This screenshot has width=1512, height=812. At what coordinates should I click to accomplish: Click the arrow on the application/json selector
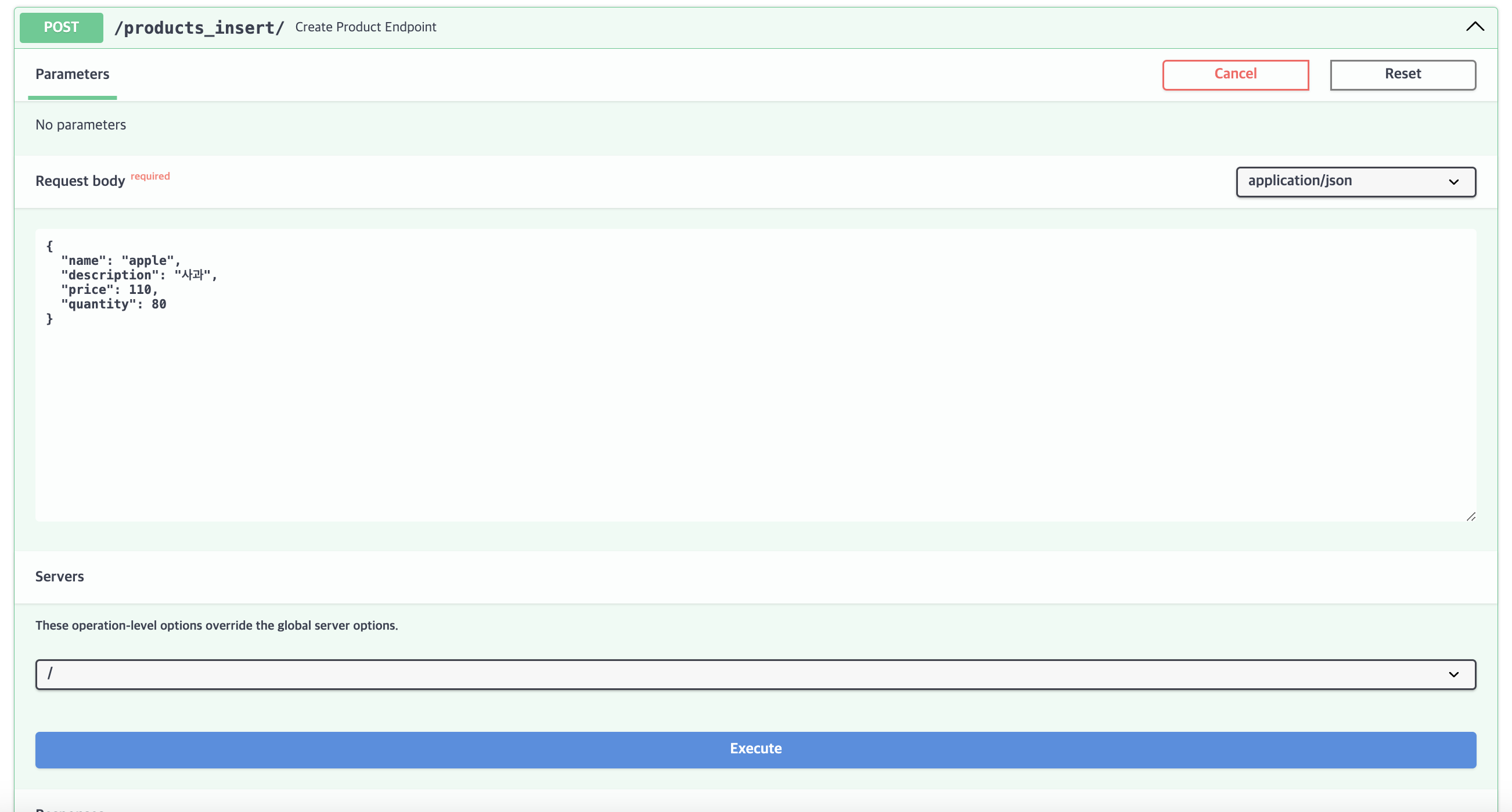point(1453,182)
